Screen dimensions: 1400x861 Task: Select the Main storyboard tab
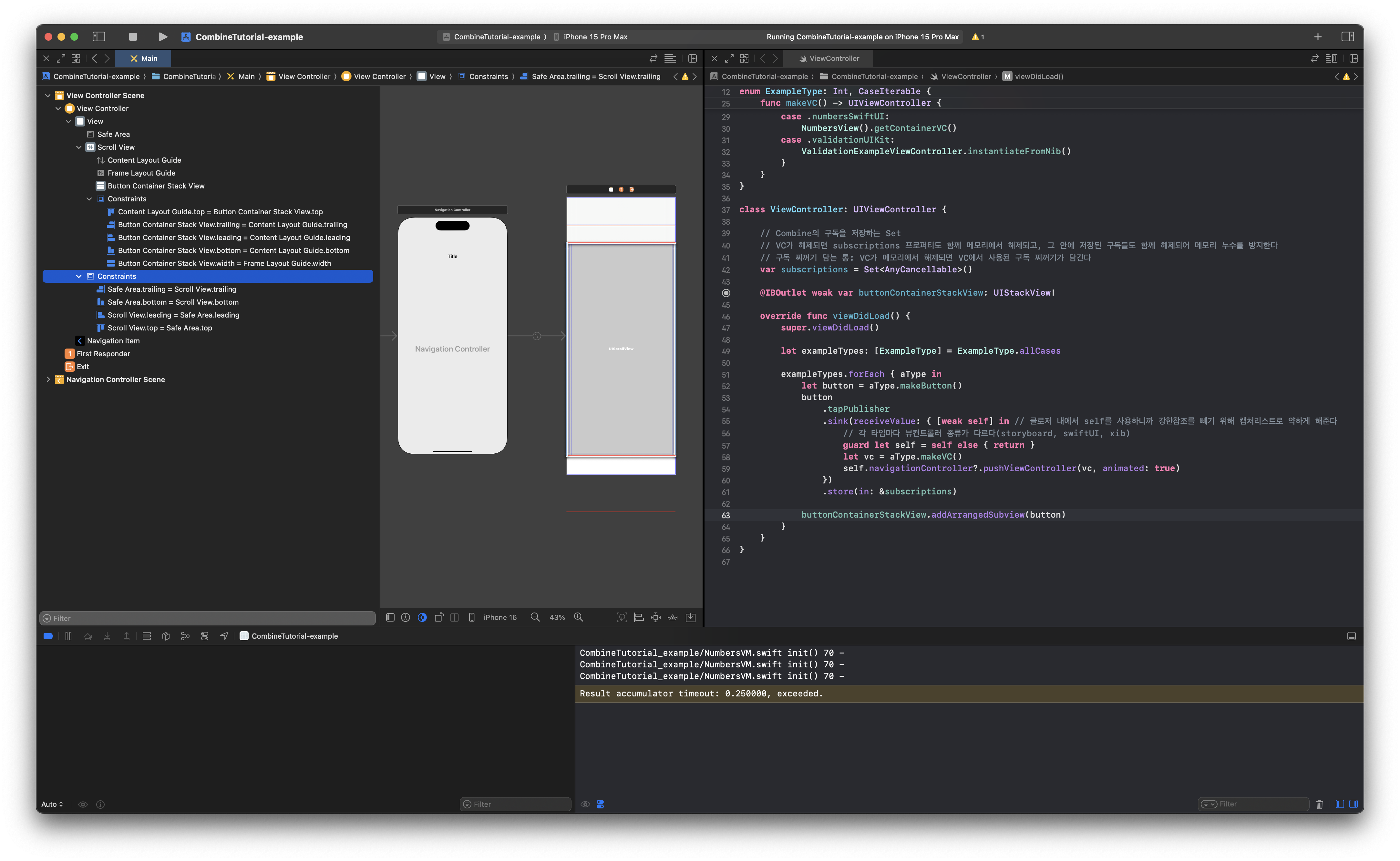pyautogui.click(x=143, y=58)
